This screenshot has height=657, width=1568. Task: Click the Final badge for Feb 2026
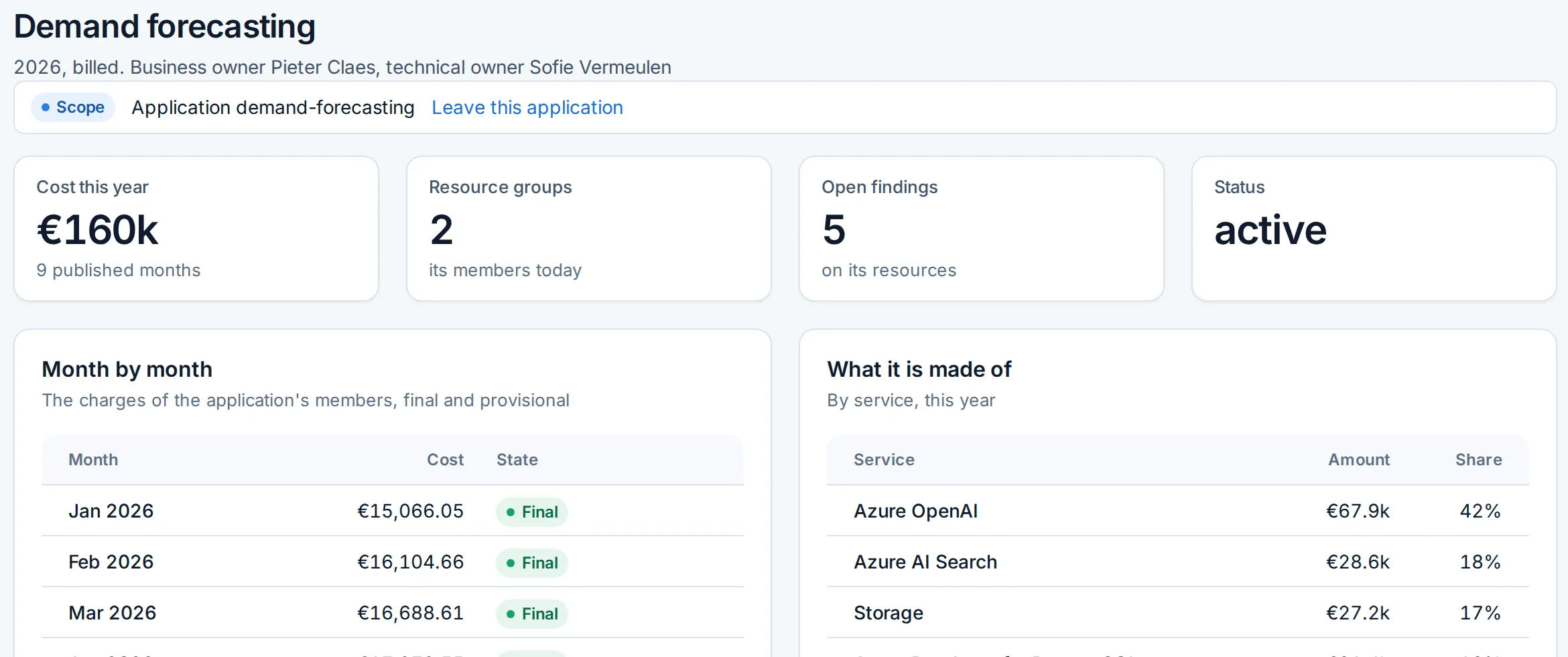click(532, 563)
